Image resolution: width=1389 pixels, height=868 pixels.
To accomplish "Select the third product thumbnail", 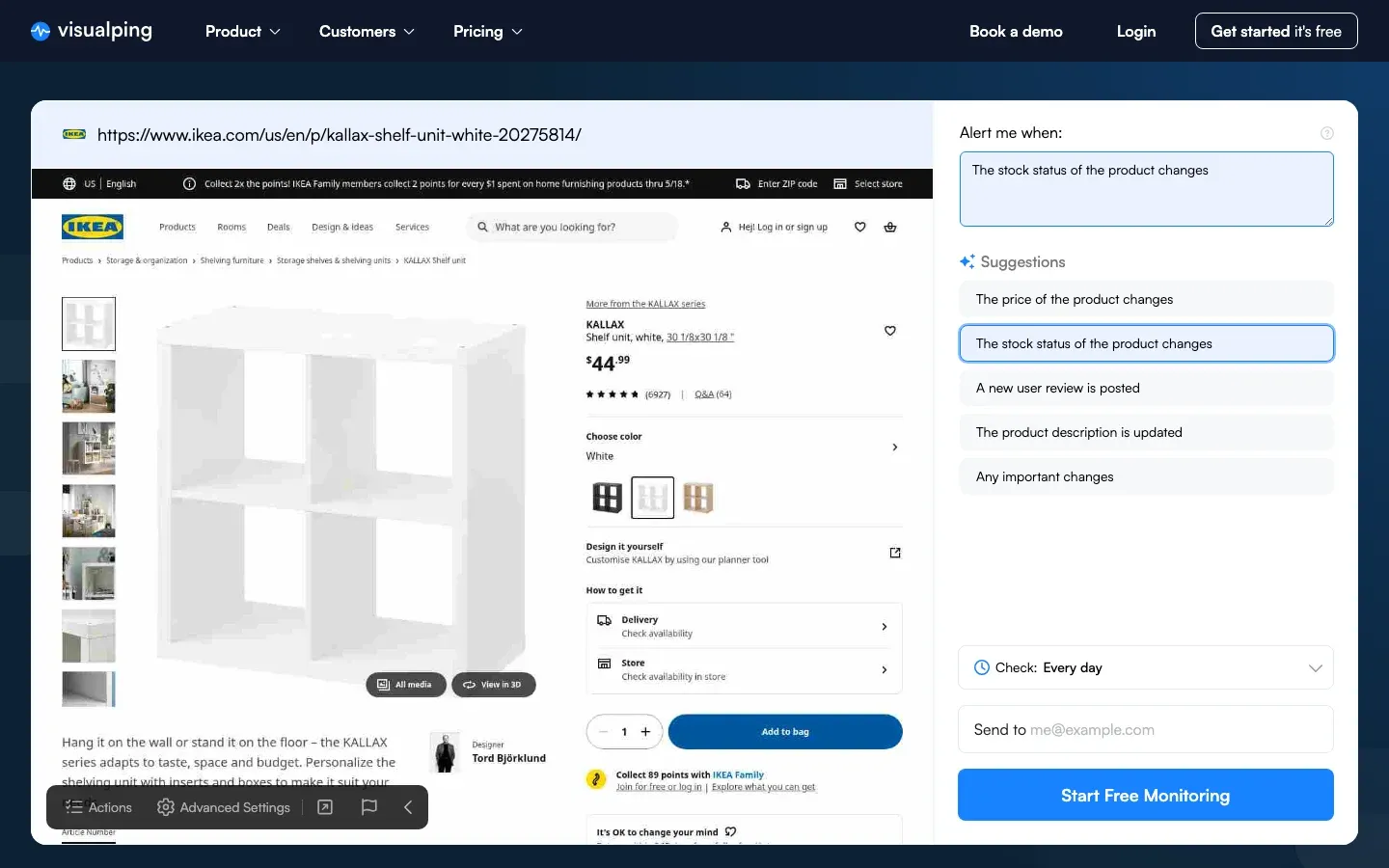I will [x=89, y=448].
